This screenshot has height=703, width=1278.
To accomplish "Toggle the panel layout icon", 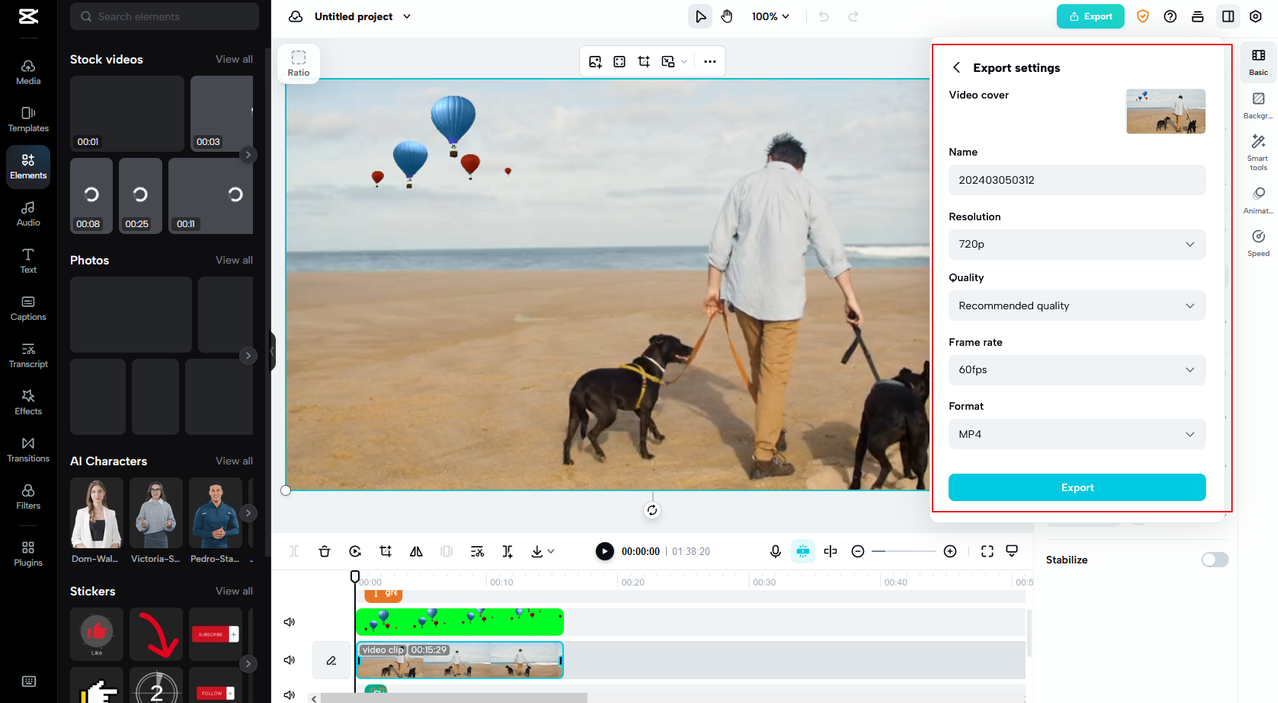I will pos(1228,16).
